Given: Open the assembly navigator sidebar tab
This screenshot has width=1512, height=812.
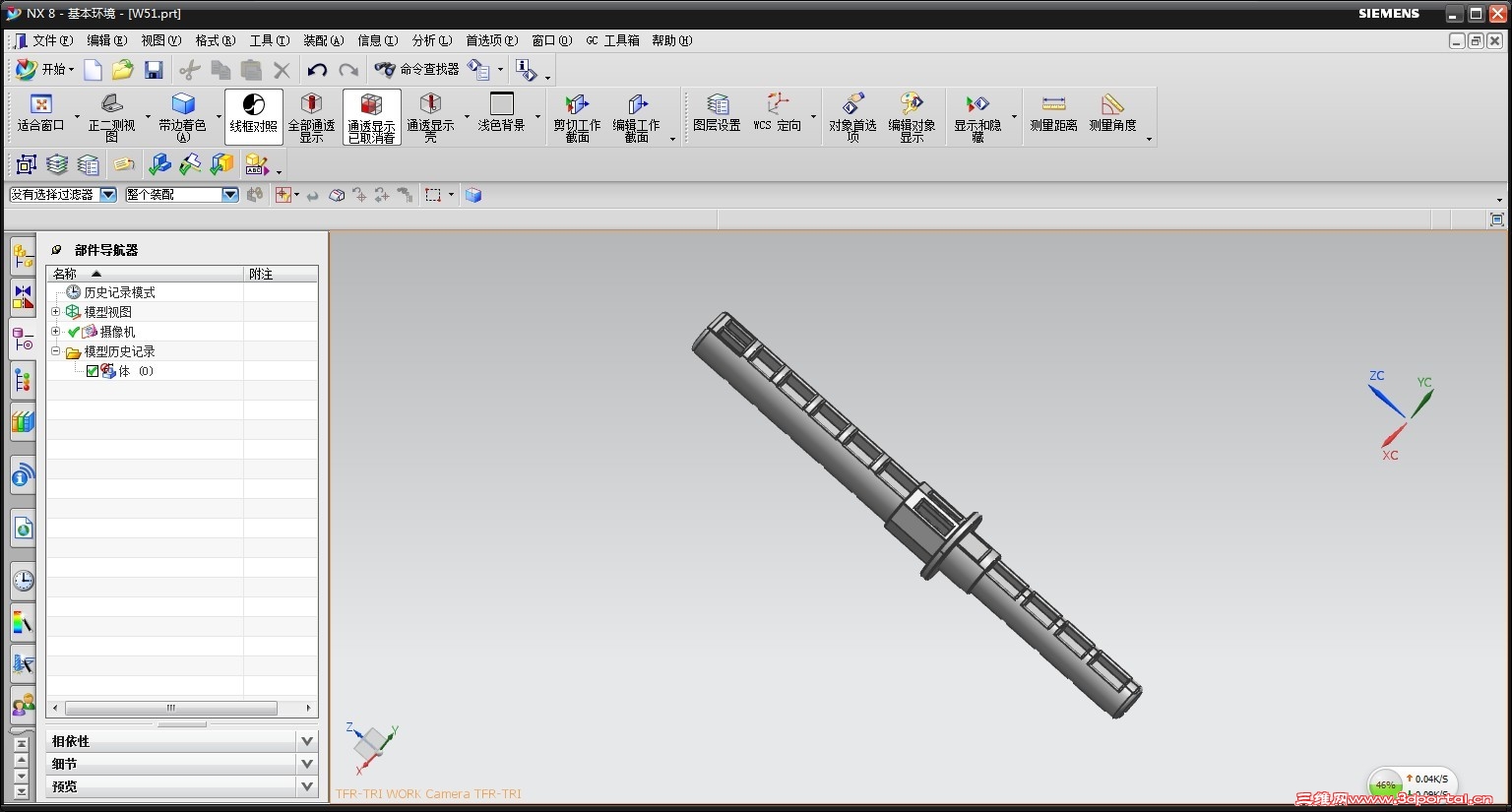Looking at the screenshot, I should tap(23, 257).
